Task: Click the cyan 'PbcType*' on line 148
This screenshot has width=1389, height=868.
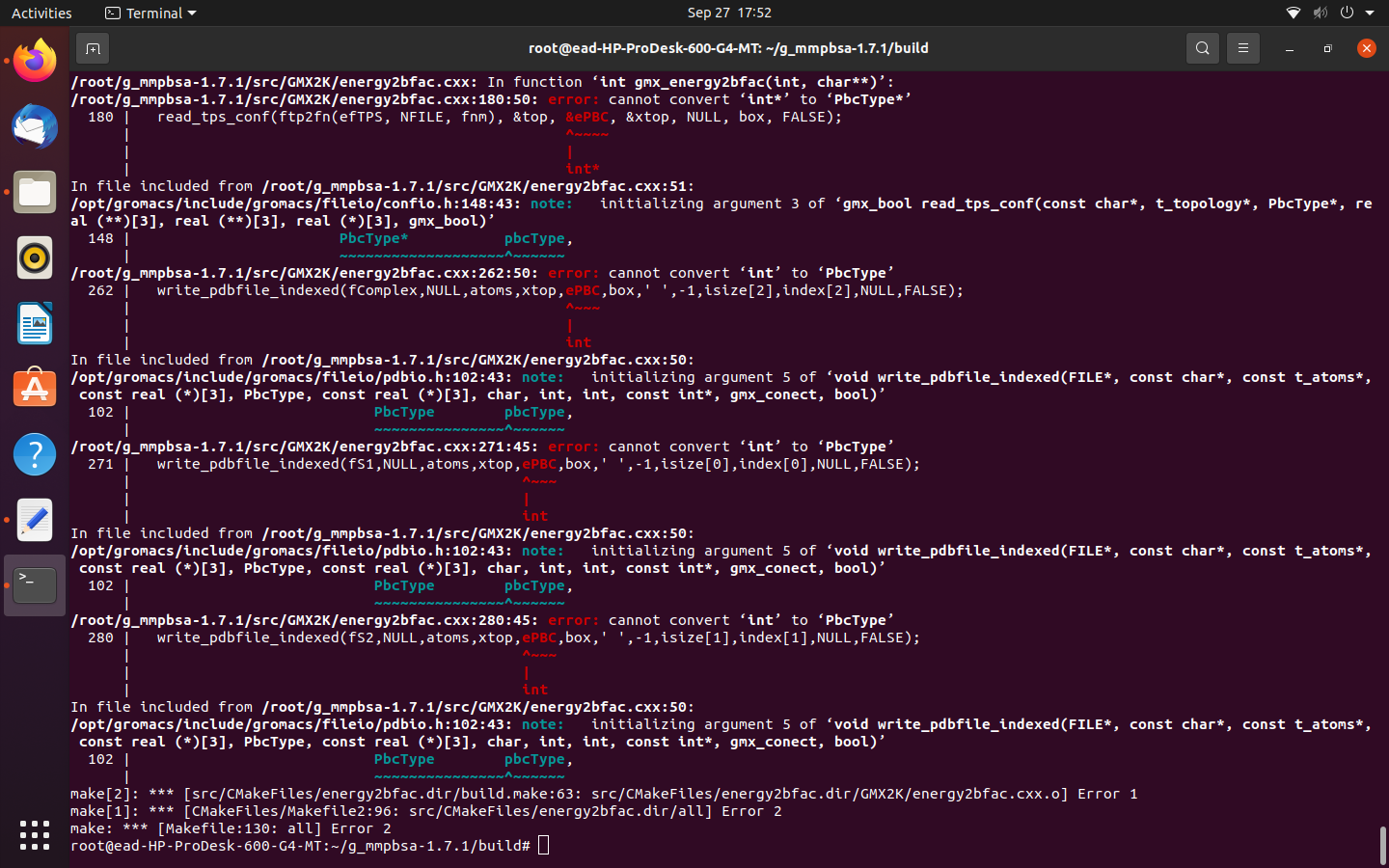Action: 373,238
